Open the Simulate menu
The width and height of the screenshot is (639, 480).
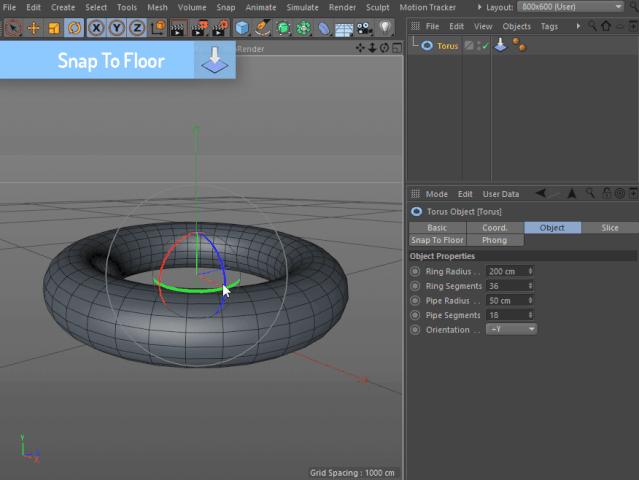click(x=302, y=7)
